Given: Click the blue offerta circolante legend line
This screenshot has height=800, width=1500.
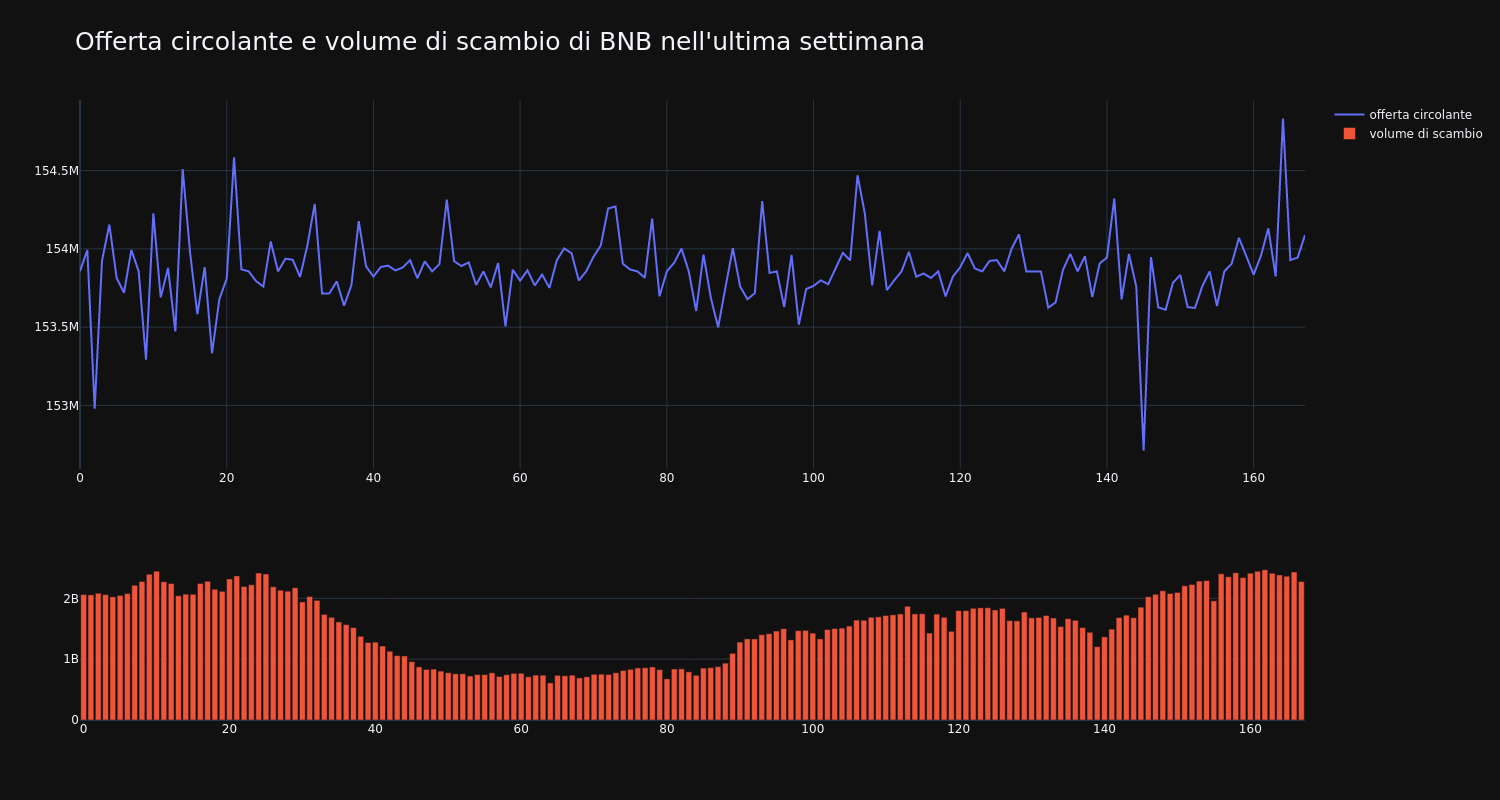Looking at the screenshot, I should tap(1349, 115).
